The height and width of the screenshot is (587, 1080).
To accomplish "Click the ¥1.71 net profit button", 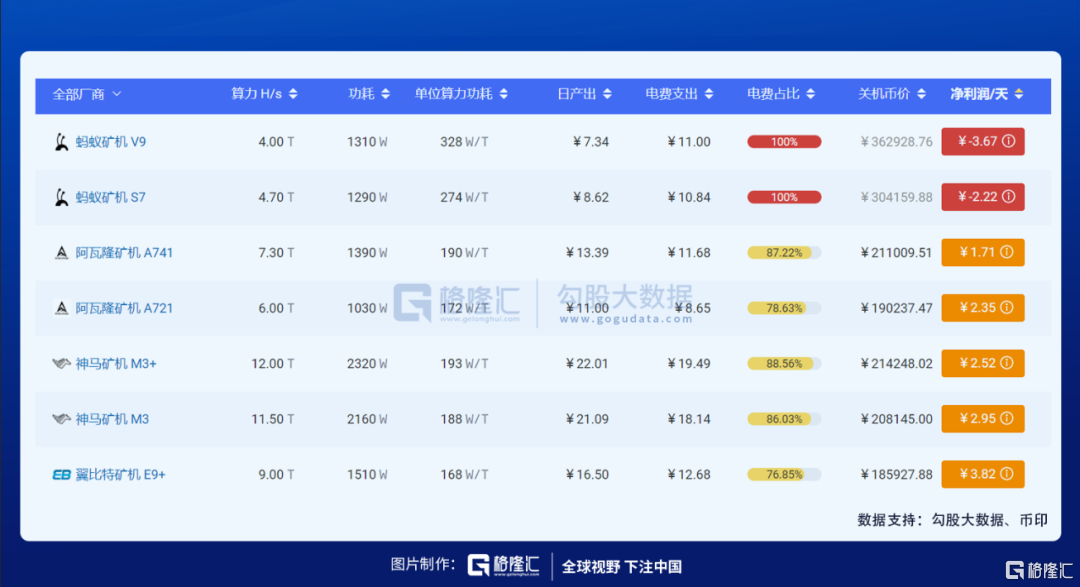I will coord(983,252).
